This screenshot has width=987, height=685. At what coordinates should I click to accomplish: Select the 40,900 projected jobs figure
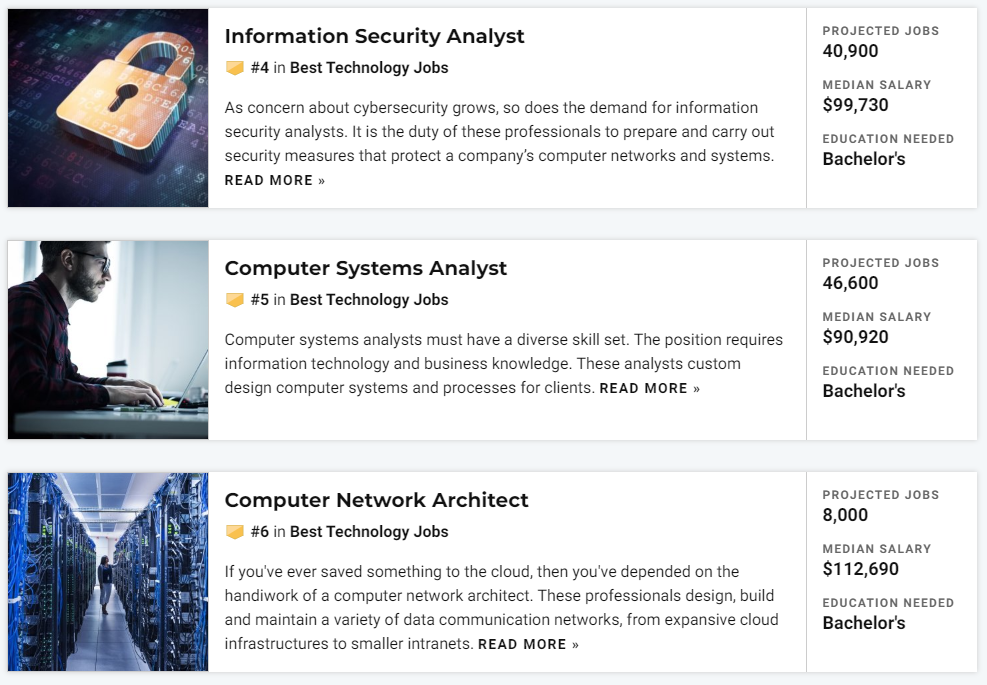(850, 51)
